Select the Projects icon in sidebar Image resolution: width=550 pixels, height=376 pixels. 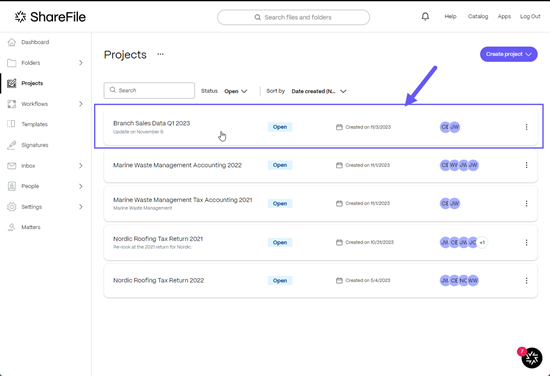[x=12, y=83]
